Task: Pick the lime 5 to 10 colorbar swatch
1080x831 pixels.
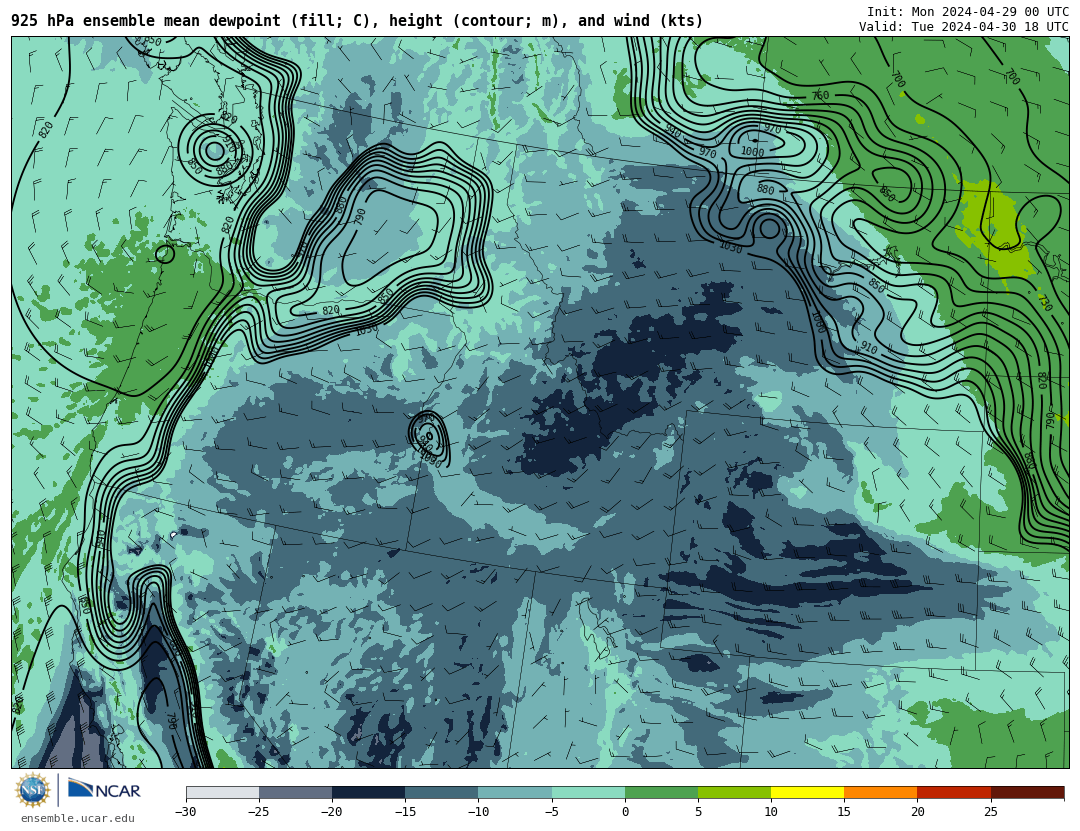Action: pos(734,792)
